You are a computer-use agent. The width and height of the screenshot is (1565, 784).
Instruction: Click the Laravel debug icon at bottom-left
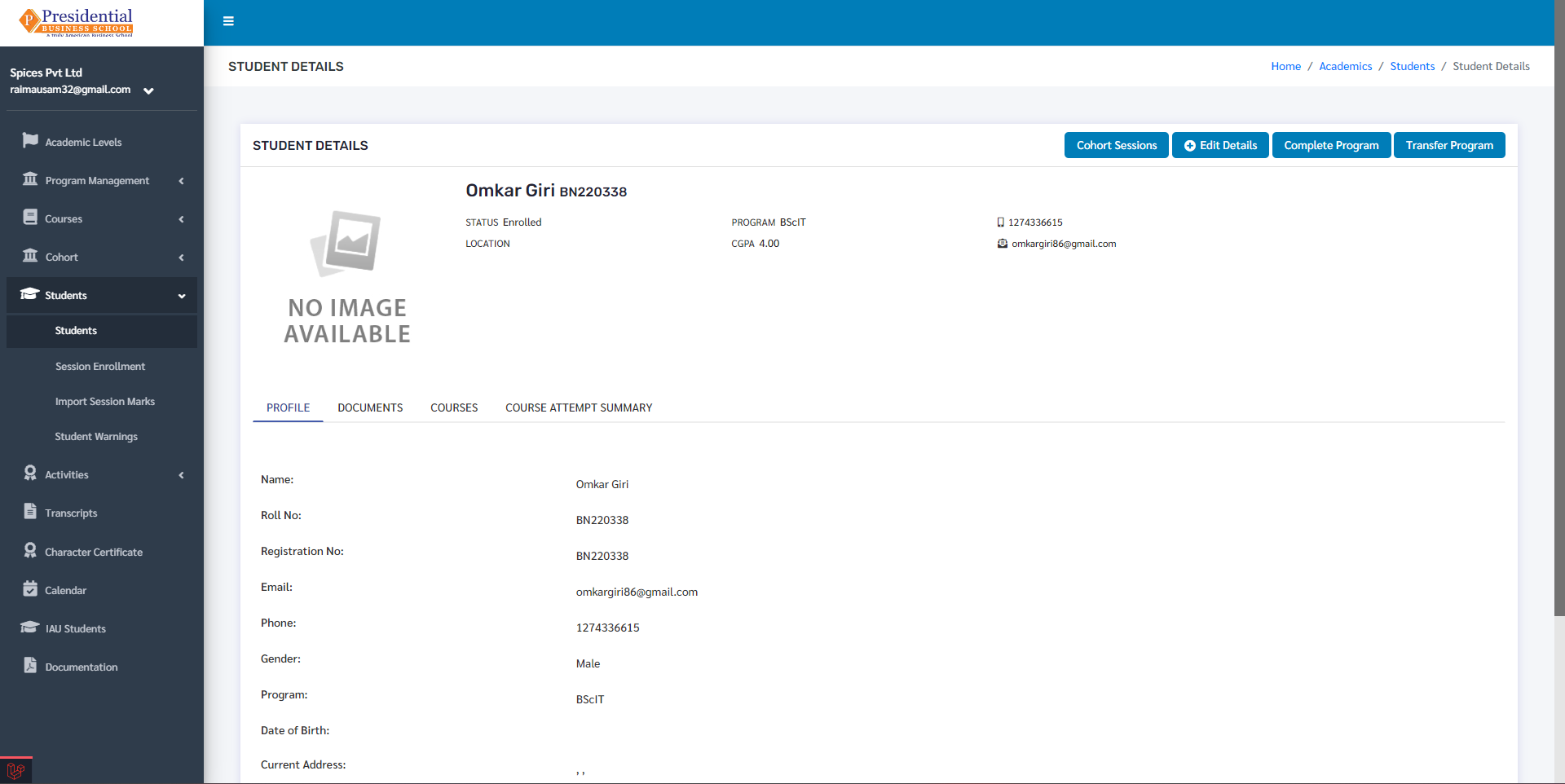coord(15,770)
